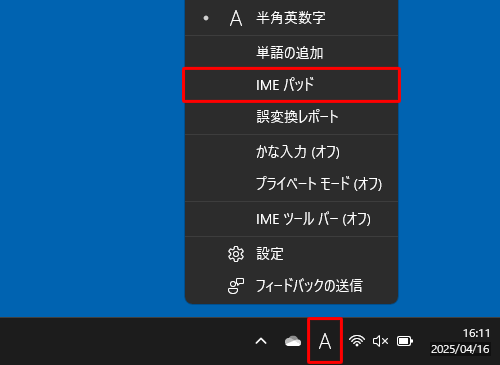
Task: Open 単語の追加 menu entry
Action: 291,53
